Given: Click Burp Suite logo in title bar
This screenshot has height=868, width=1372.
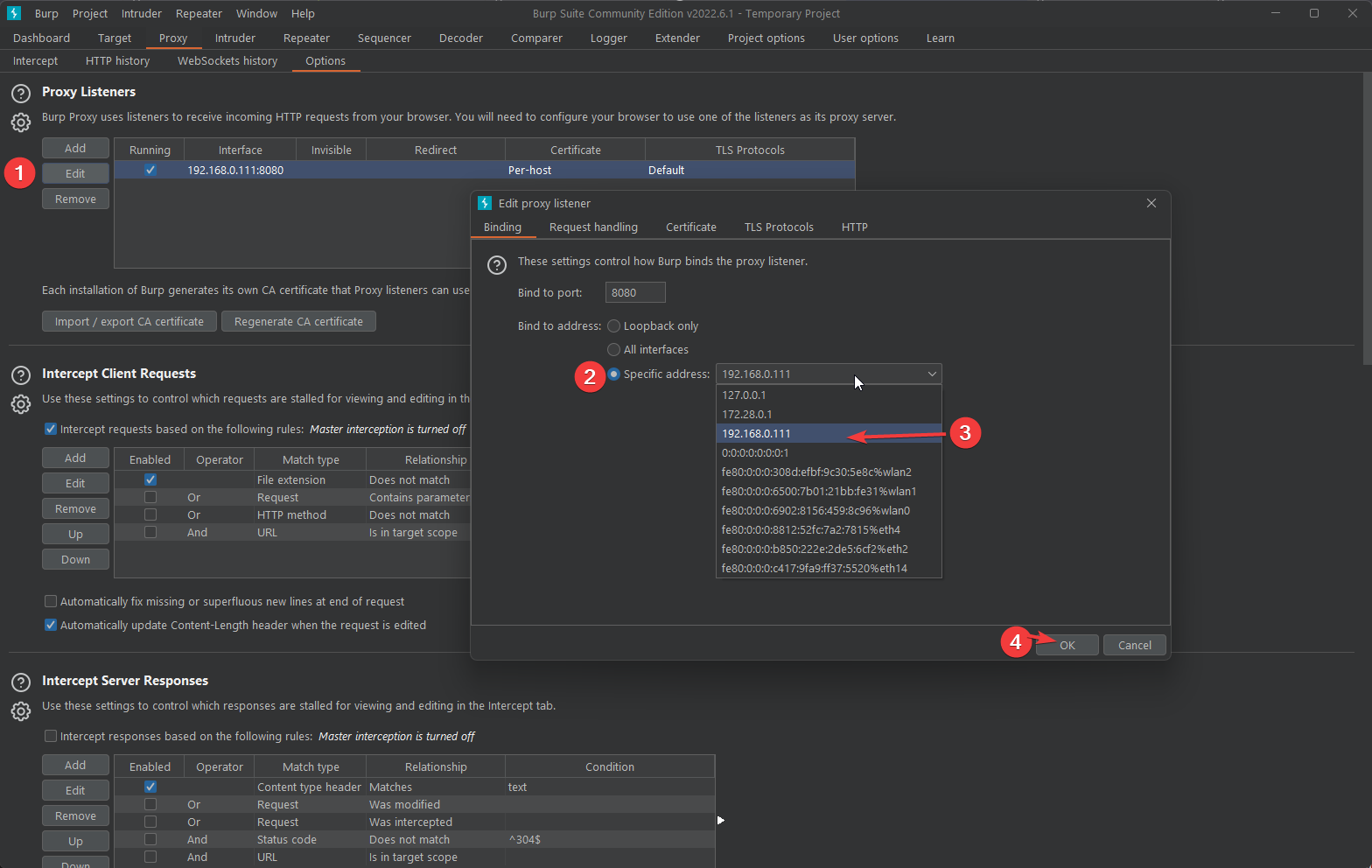Looking at the screenshot, I should coord(14,13).
